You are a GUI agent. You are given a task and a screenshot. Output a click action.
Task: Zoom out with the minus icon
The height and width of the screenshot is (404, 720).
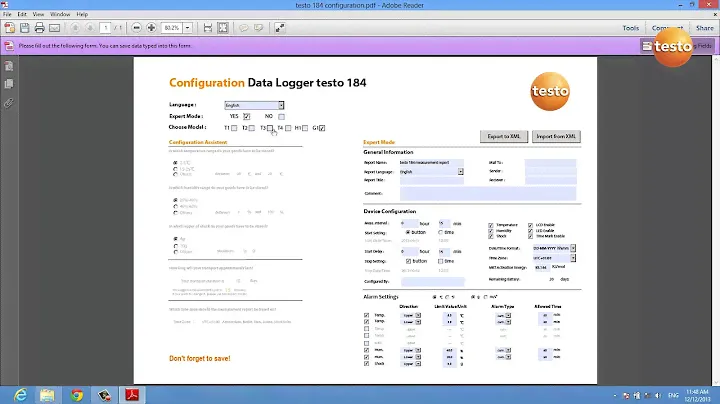coord(136,28)
